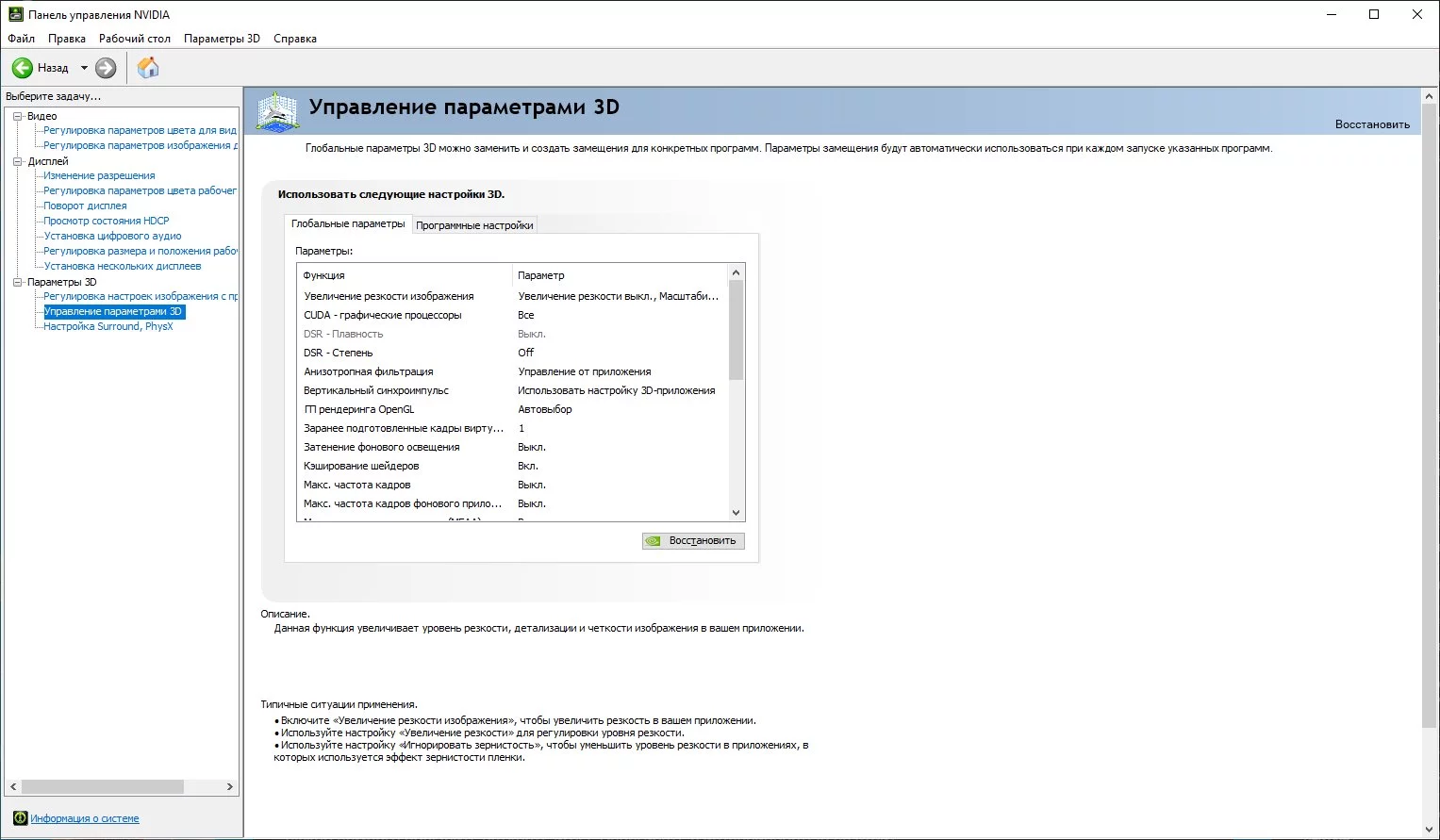Open the Рабочий стол menu
1440x840 pixels.
coord(135,39)
